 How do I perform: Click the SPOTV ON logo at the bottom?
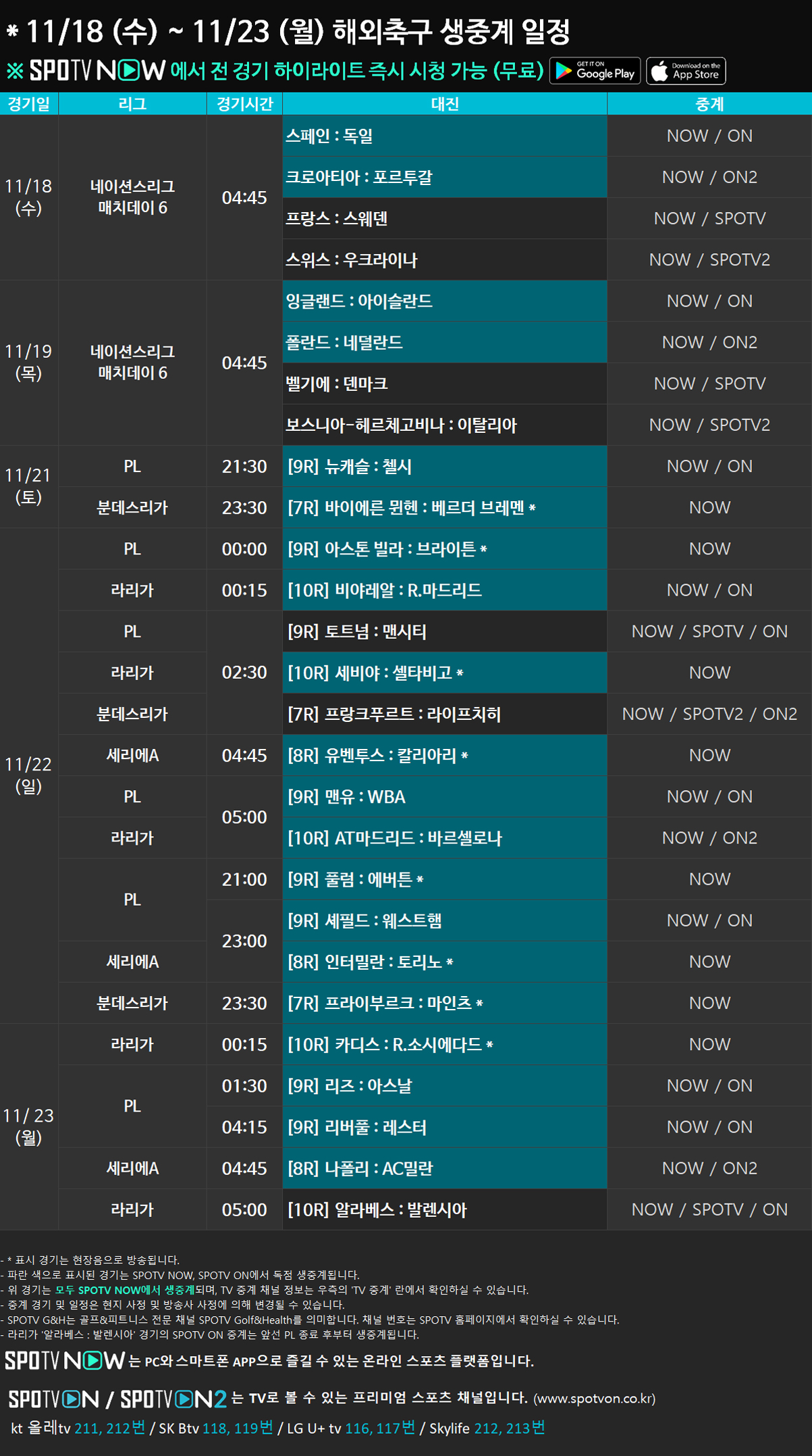[53, 1399]
